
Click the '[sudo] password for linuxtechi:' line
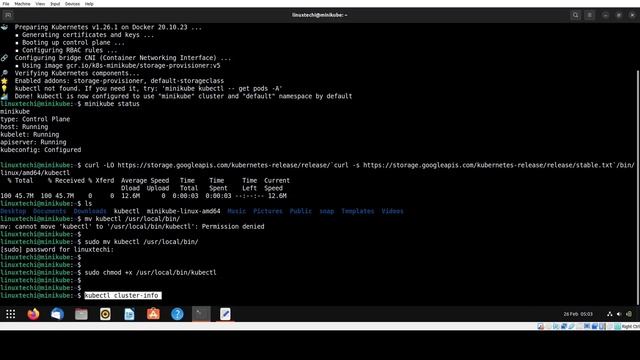click(57, 249)
